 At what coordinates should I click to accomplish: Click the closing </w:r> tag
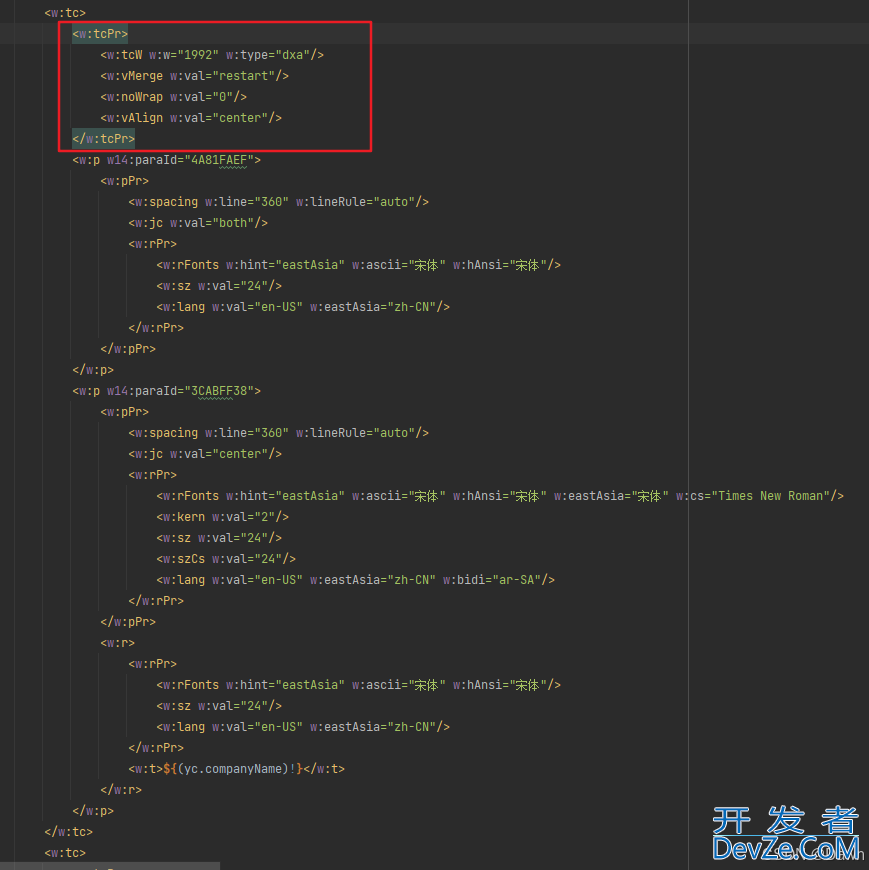(121, 790)
